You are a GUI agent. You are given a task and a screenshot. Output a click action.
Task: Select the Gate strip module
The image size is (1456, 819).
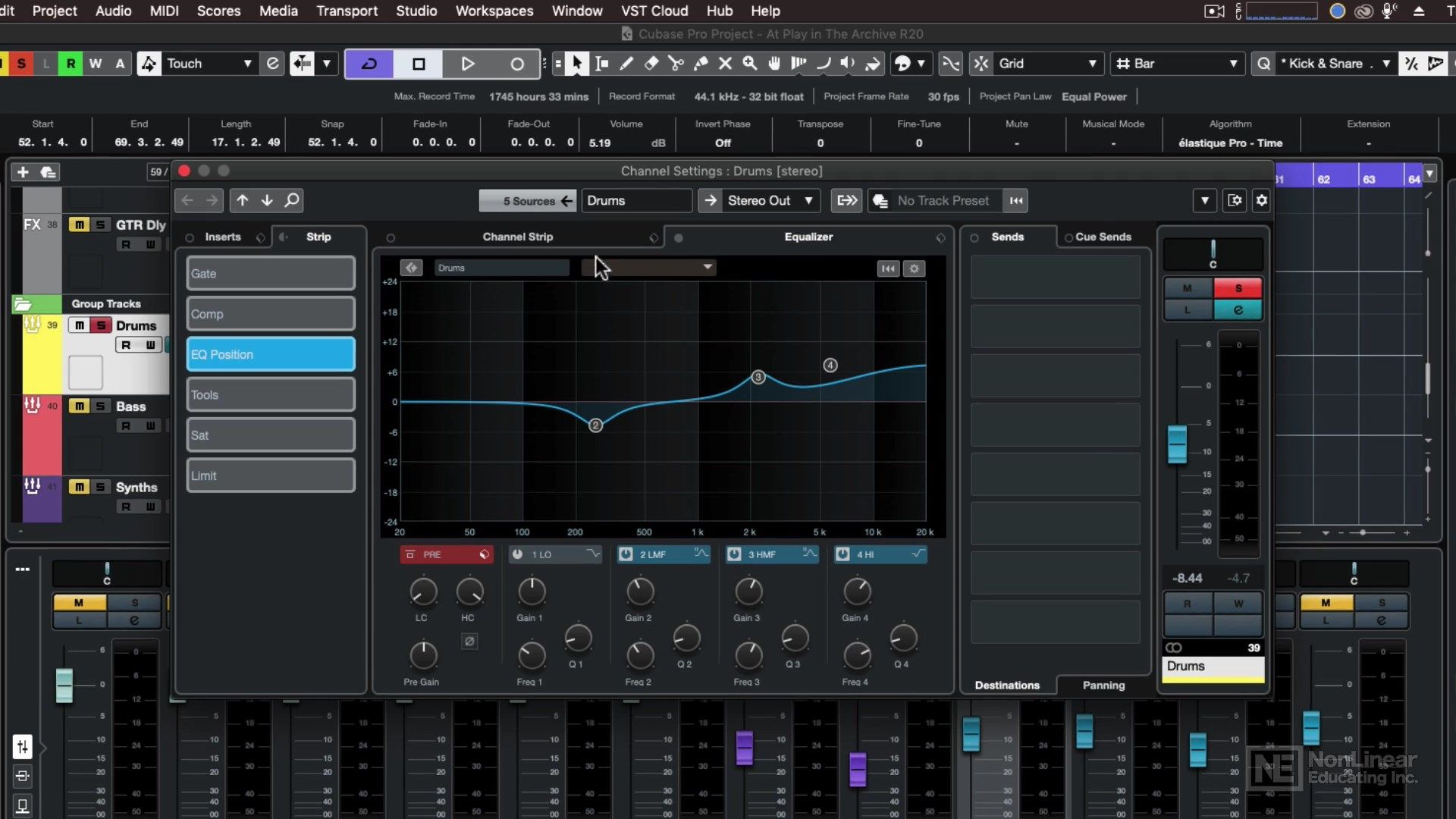[x=271, y=273]
